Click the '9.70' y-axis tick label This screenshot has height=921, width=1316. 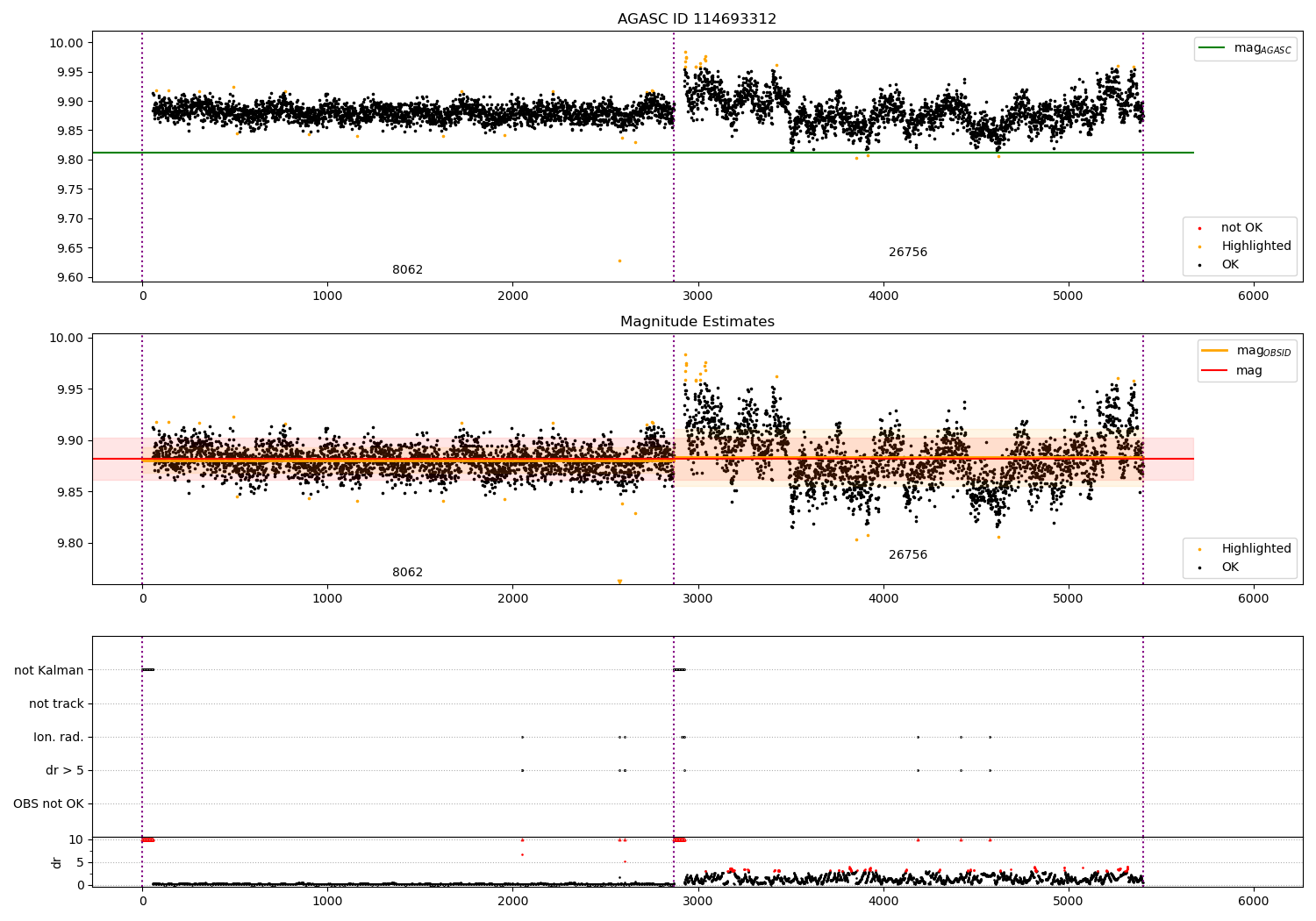70,218
